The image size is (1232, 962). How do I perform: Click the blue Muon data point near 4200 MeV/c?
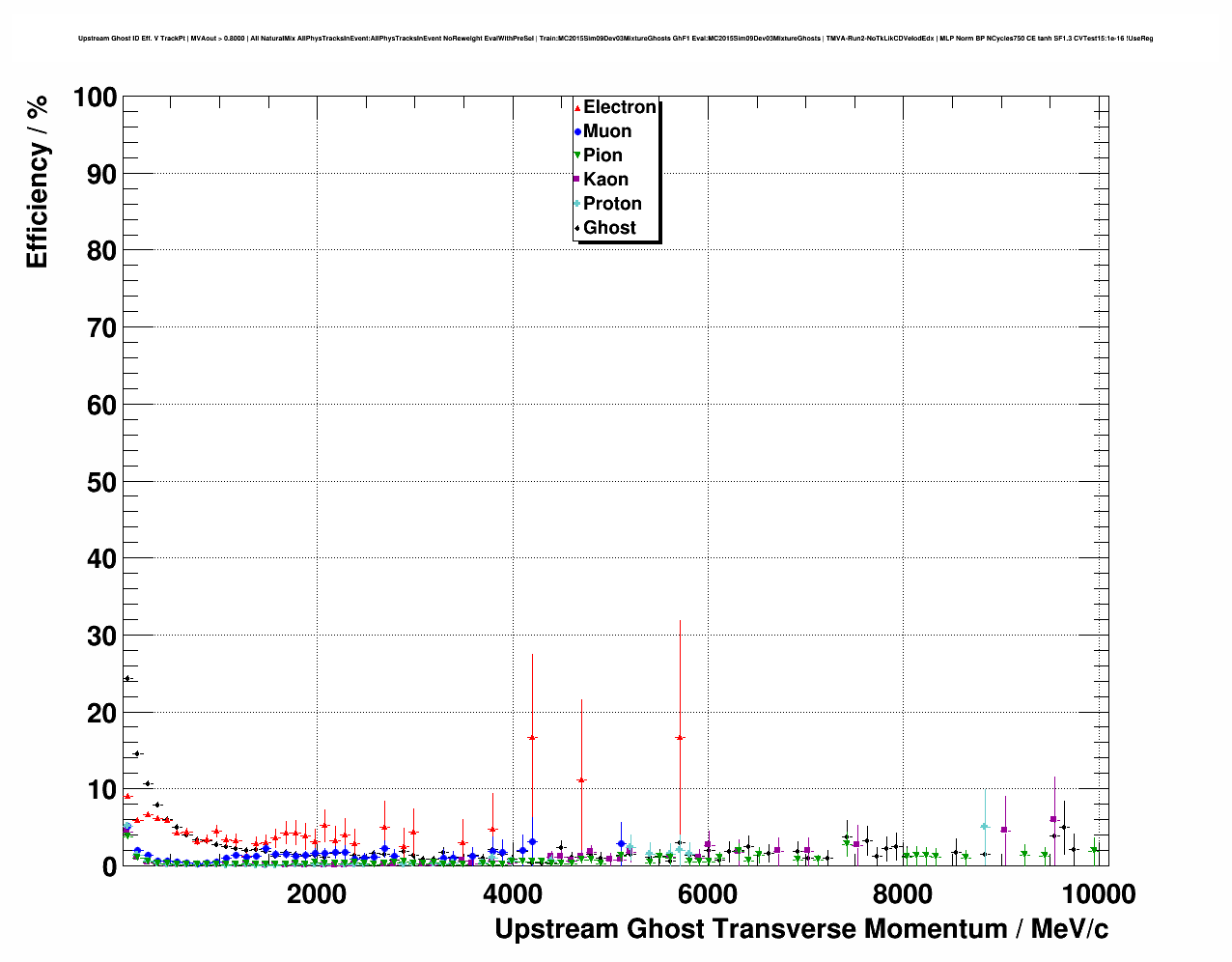[x=532, y=842]
